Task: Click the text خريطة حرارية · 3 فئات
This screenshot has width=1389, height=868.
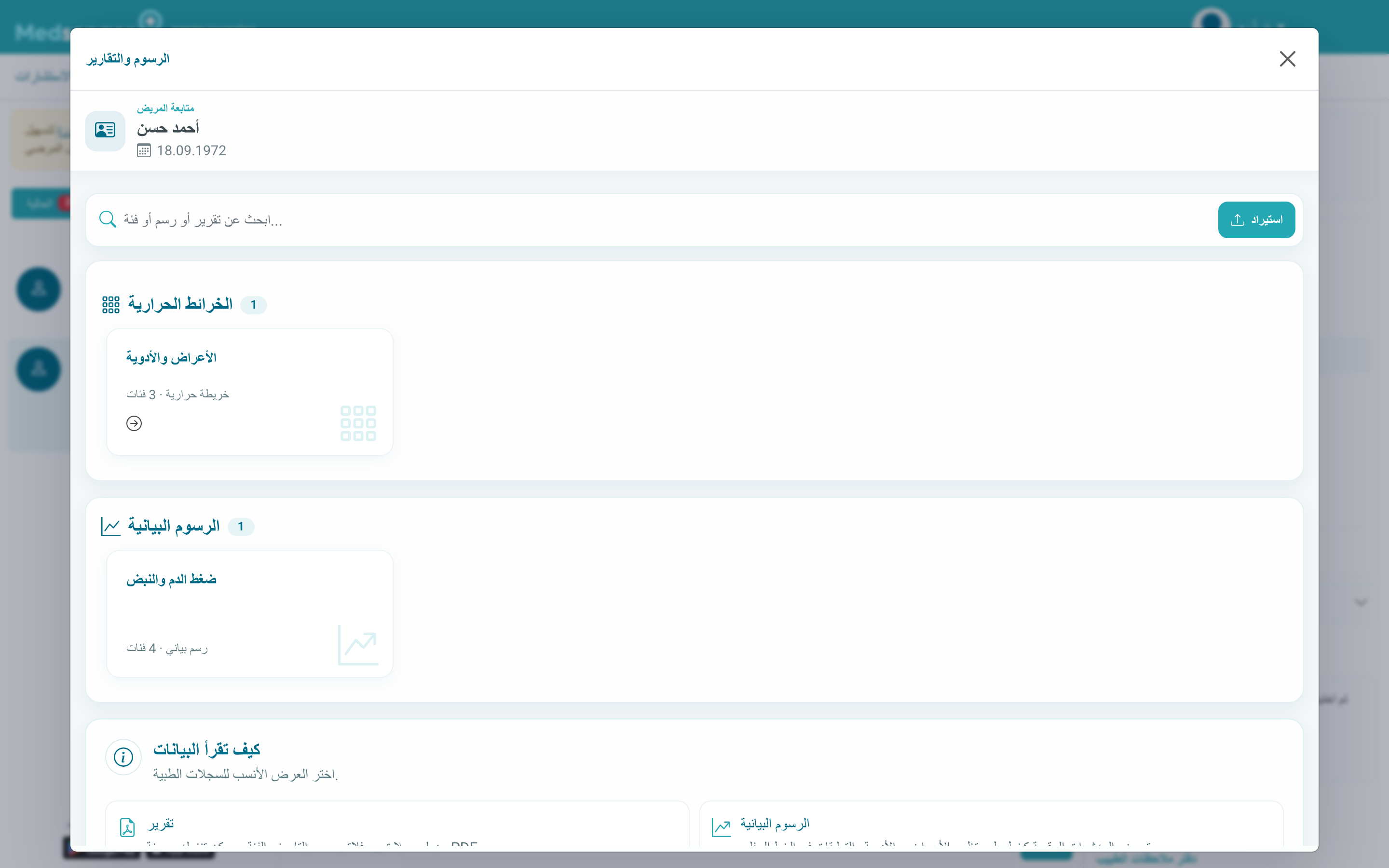Action: click(x=177, y=394)
